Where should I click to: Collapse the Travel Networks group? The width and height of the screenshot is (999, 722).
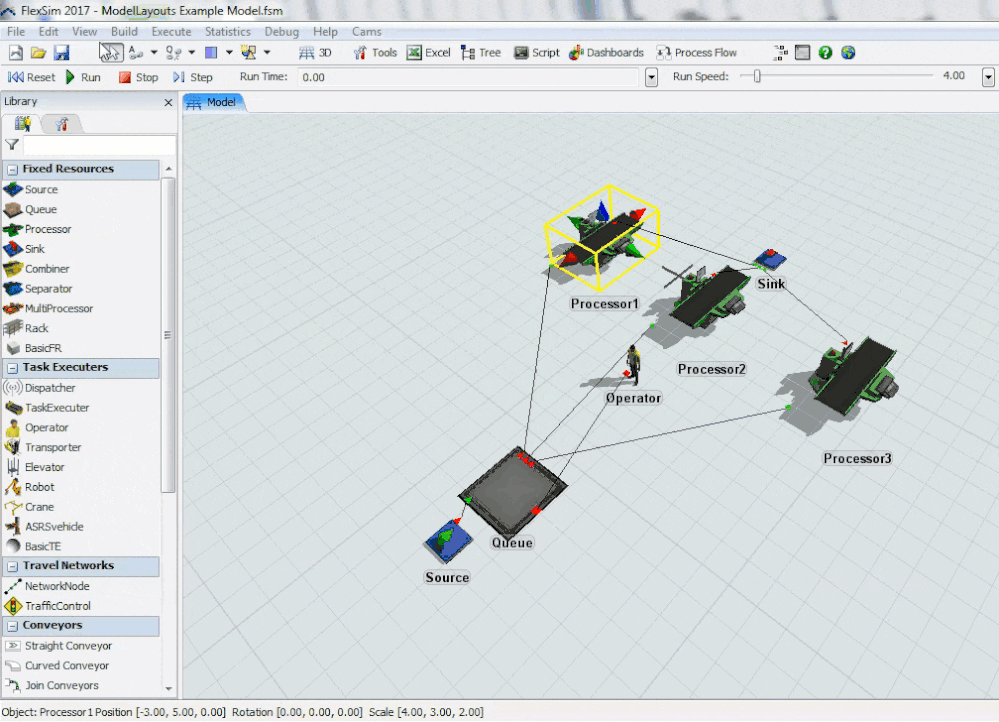click(12, 566)
